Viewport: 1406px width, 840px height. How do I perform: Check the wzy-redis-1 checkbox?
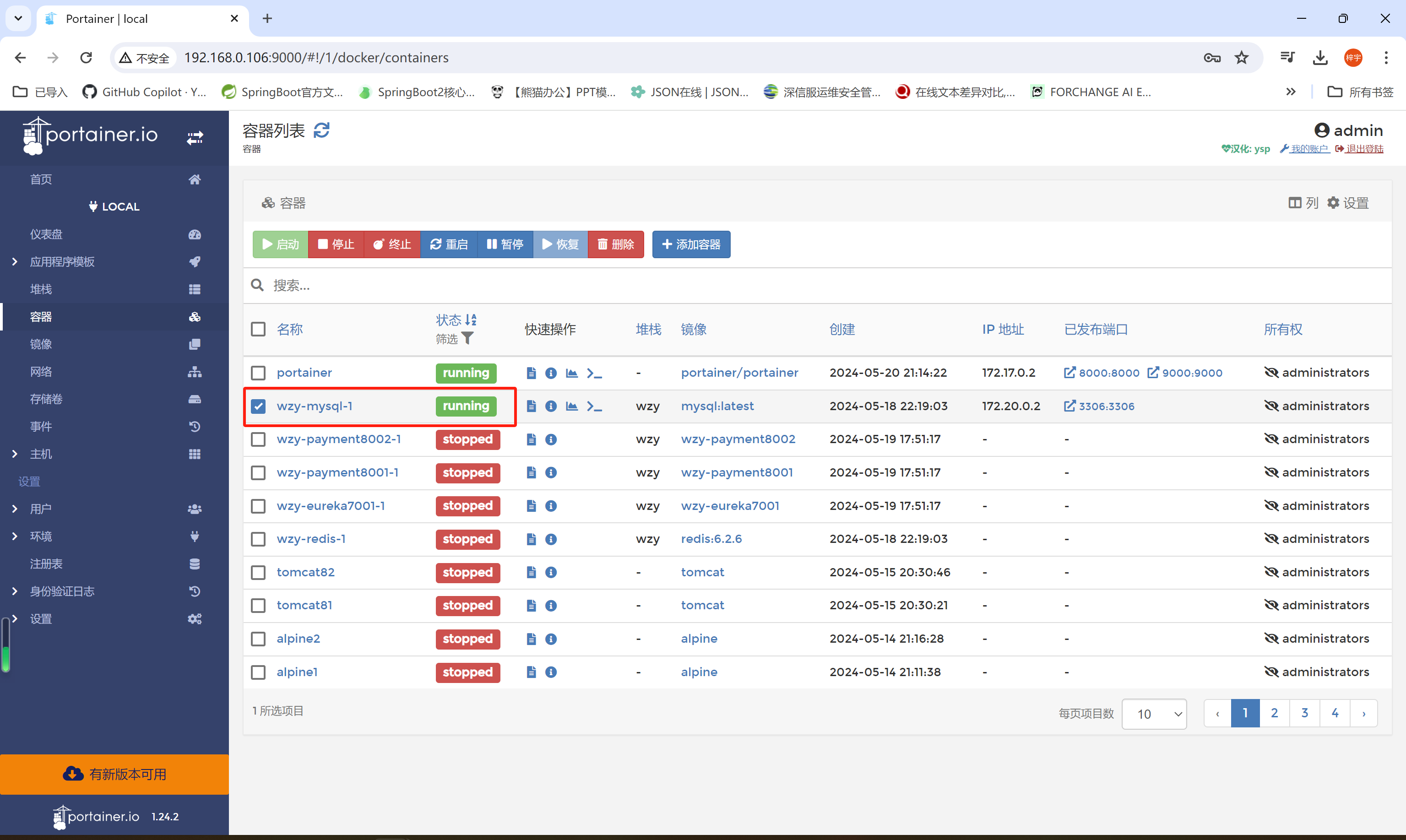[x=258, y=539]
